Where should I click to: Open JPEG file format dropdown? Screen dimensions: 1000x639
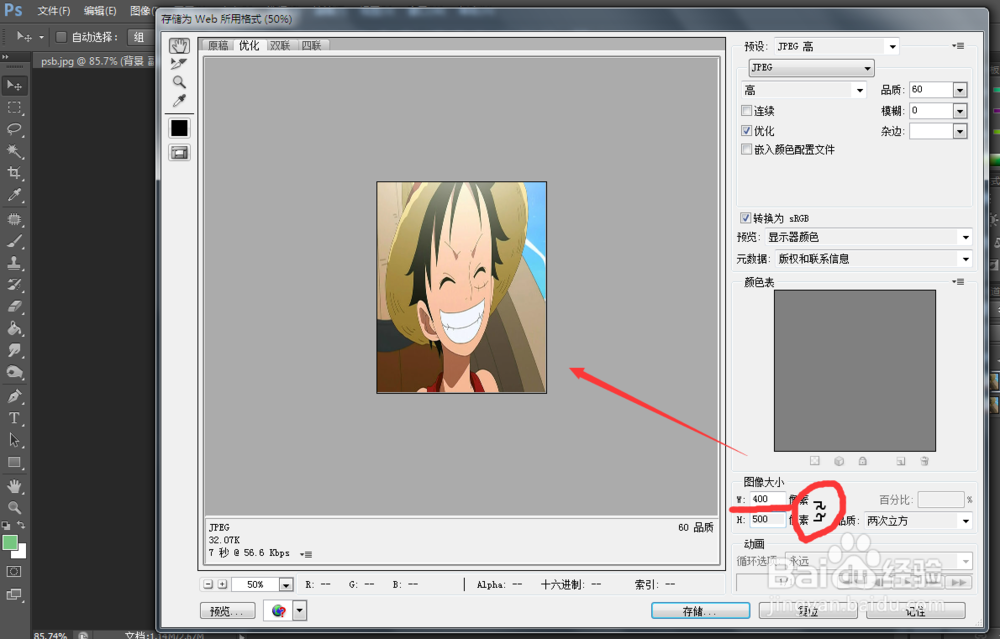[811, 68]
